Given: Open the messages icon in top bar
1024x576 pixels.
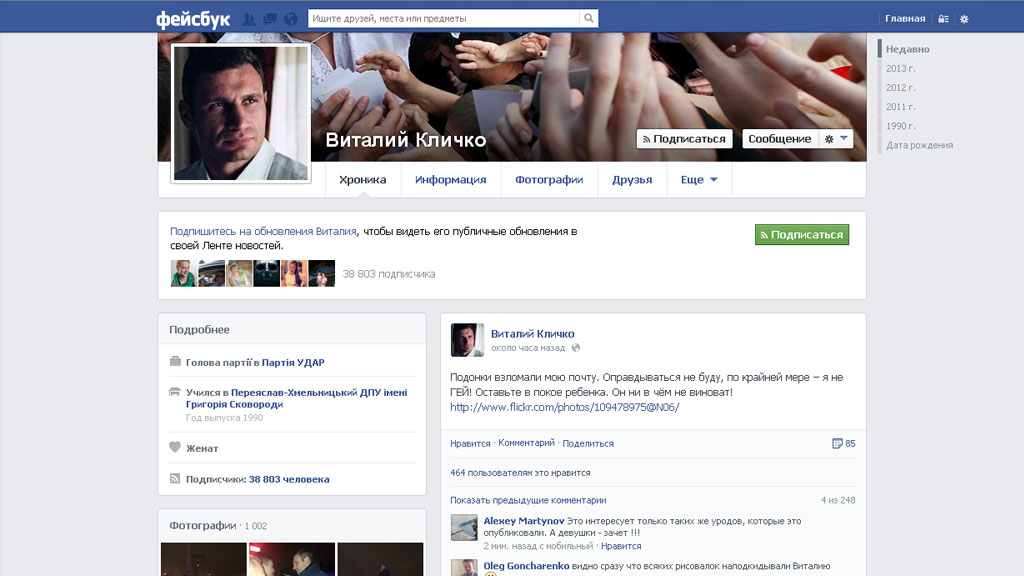Looking at the screenshot, I should click(269, 19).
